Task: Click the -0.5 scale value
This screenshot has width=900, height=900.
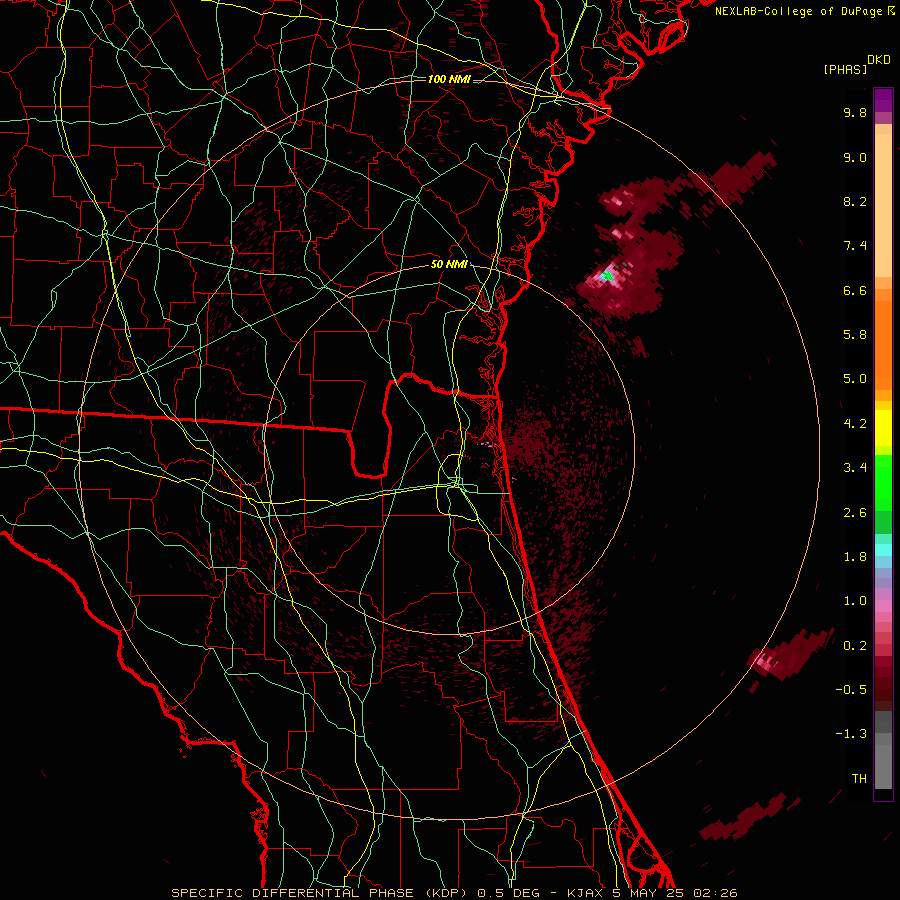Action: point(851,689)
